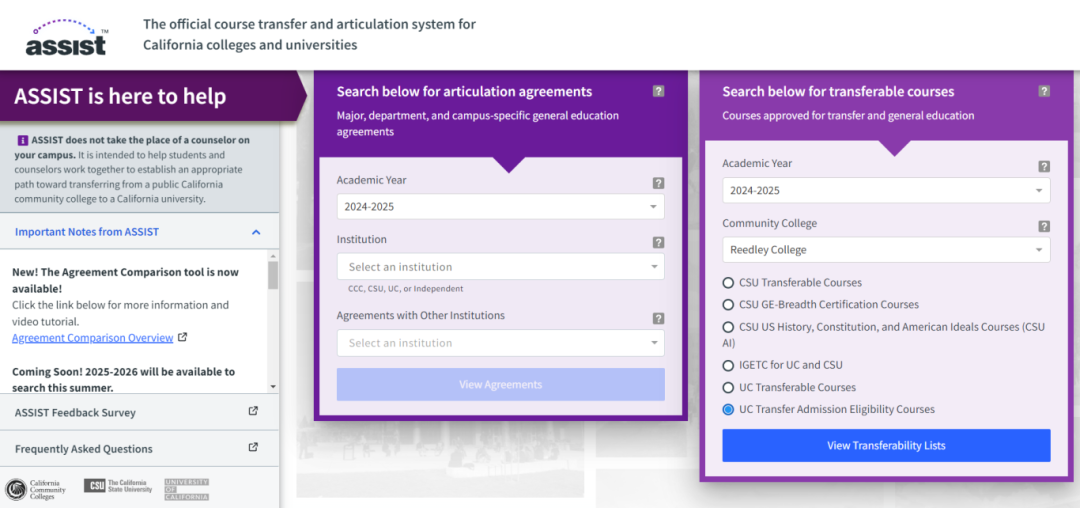
Task: Click help icon next to Community College label
Action: pyautogui.click(x=1044, y=226)
